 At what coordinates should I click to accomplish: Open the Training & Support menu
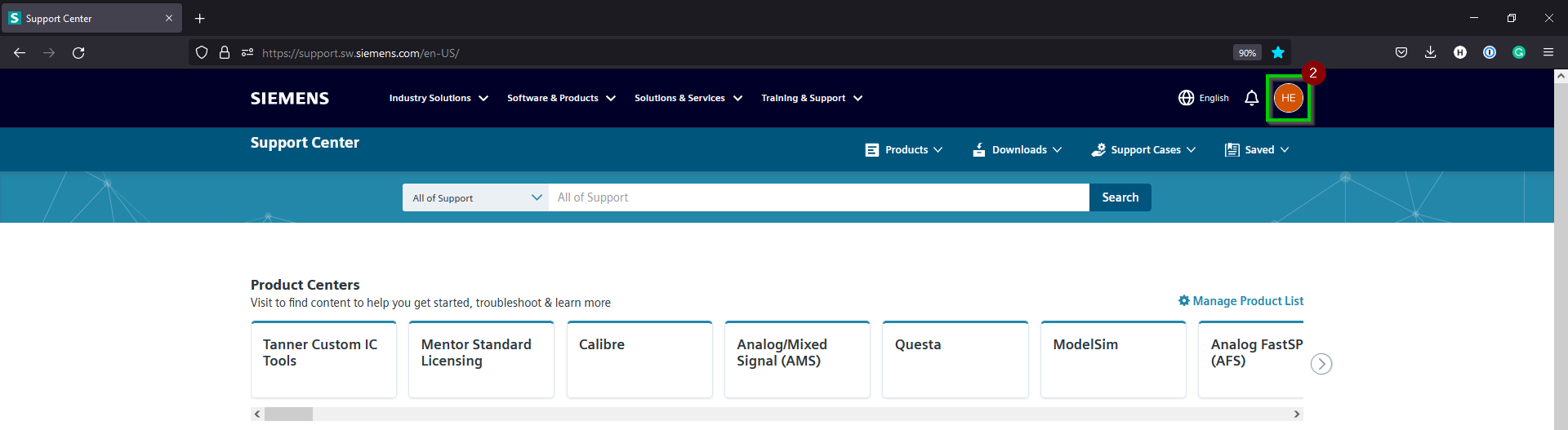coord(812,98)
